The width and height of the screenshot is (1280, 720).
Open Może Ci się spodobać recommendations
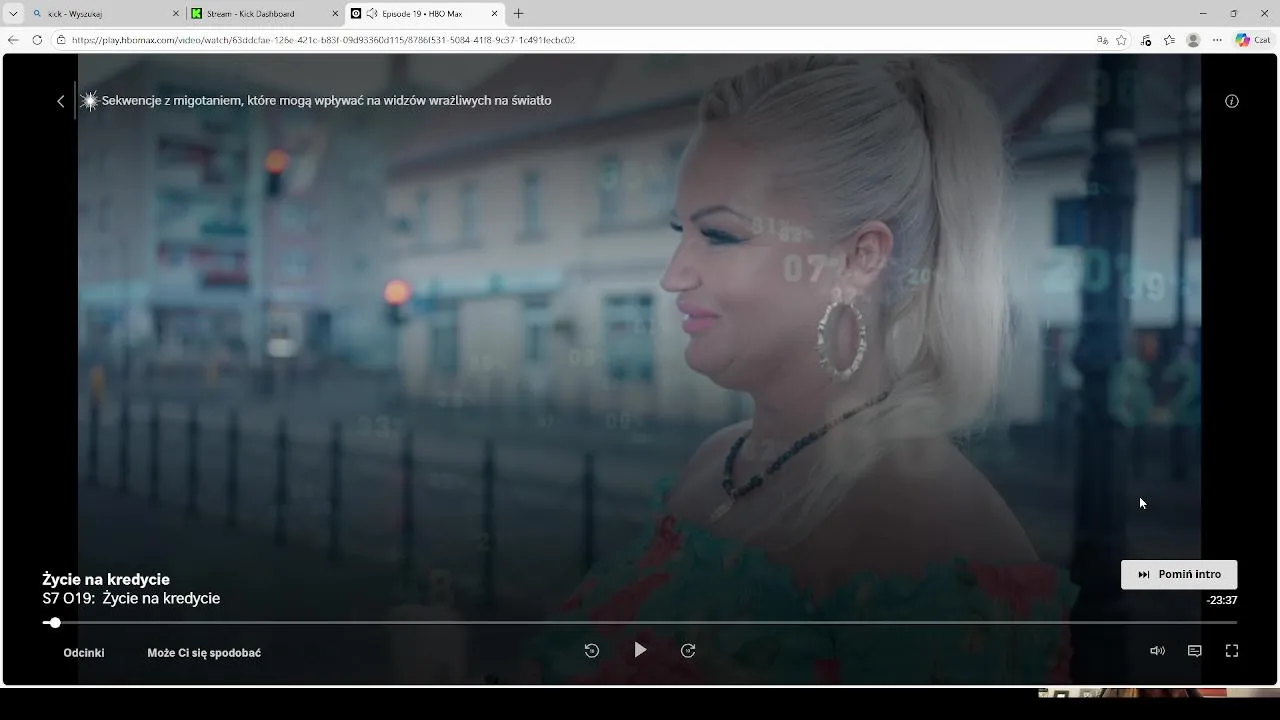coord(204,653)
